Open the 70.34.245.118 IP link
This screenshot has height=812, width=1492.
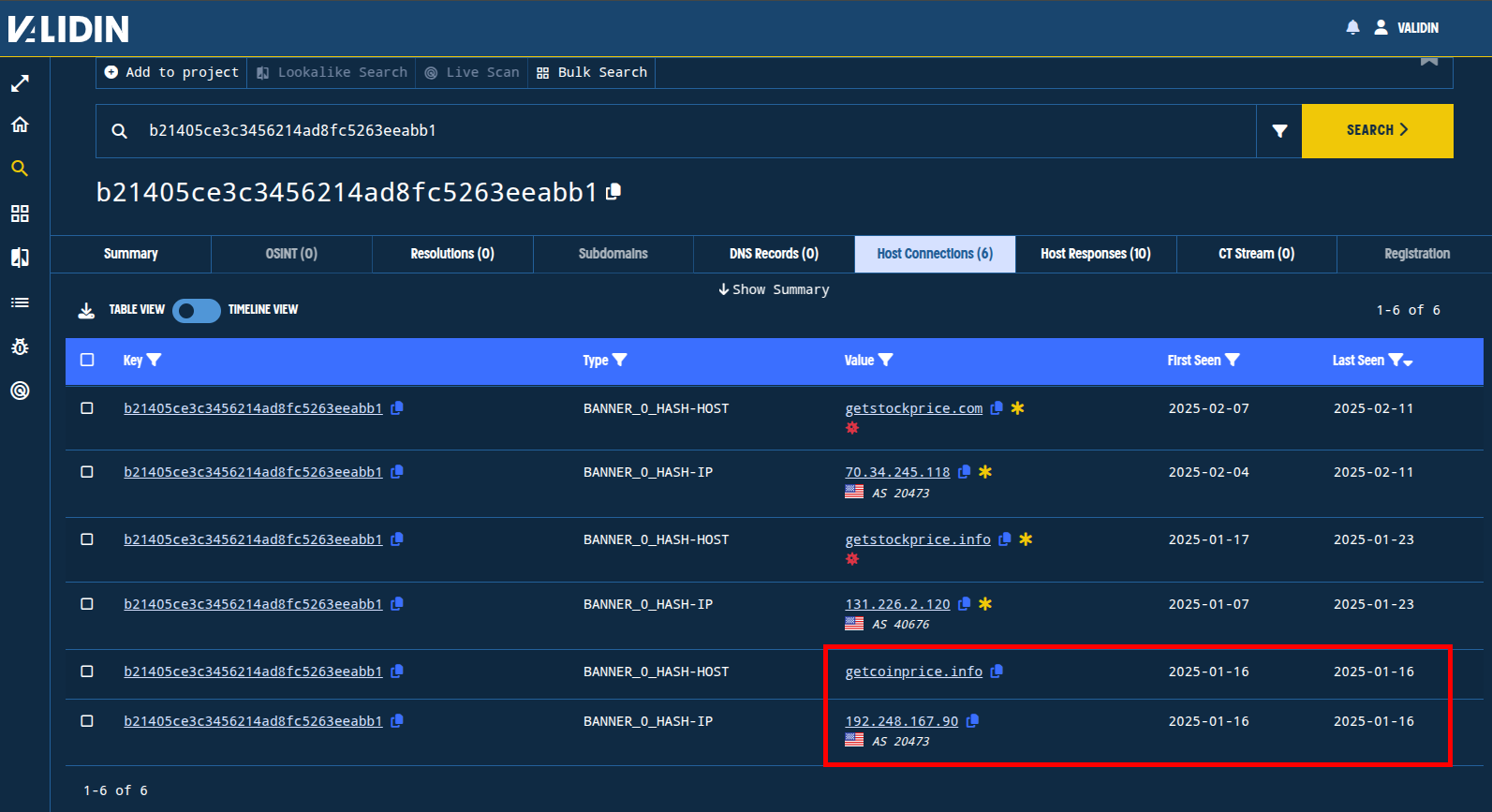[x=897, y=472]
